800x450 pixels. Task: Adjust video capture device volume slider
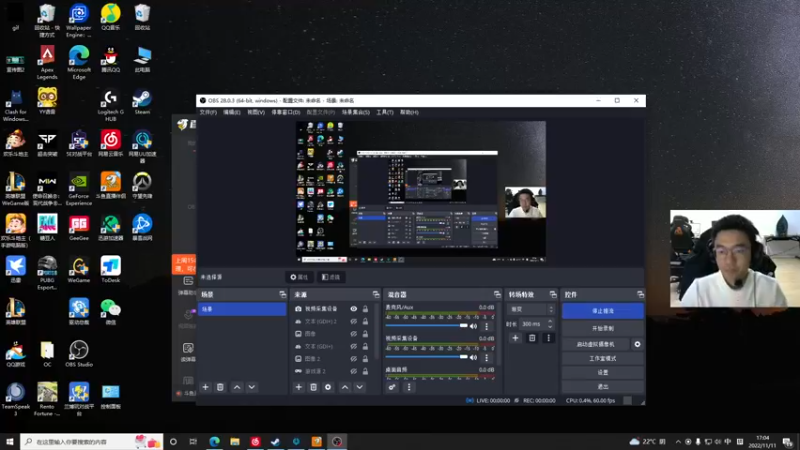coord(427,357)
